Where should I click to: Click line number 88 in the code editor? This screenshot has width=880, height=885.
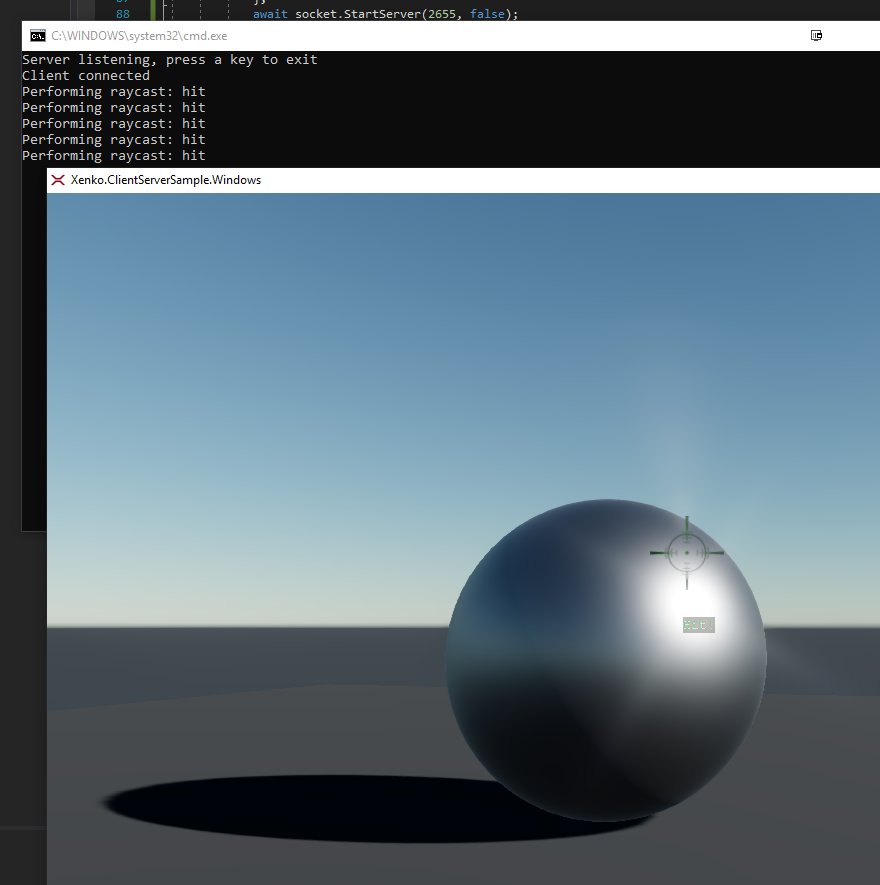pyautogui.click(x=121, y=14)
